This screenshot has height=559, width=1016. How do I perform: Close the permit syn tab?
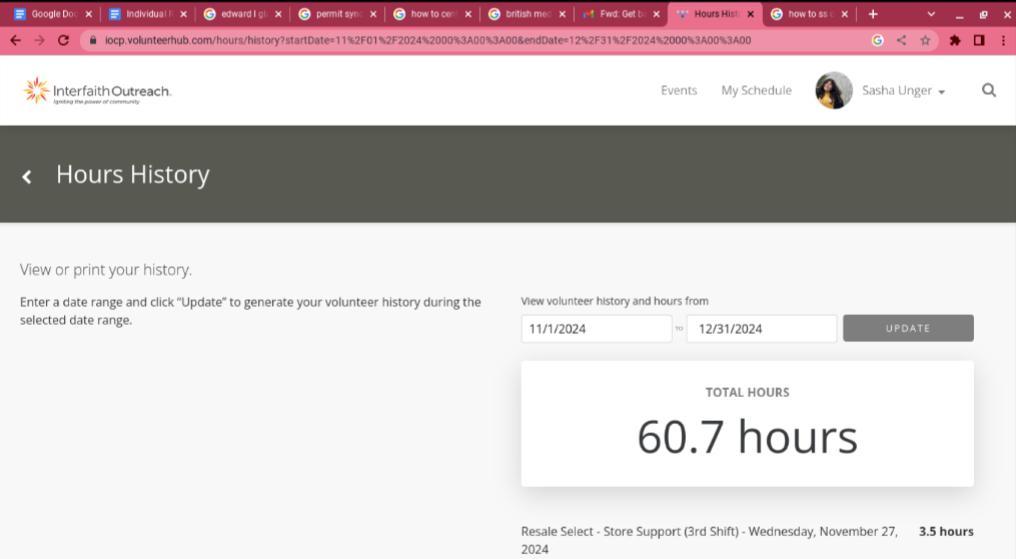[373, 14]
